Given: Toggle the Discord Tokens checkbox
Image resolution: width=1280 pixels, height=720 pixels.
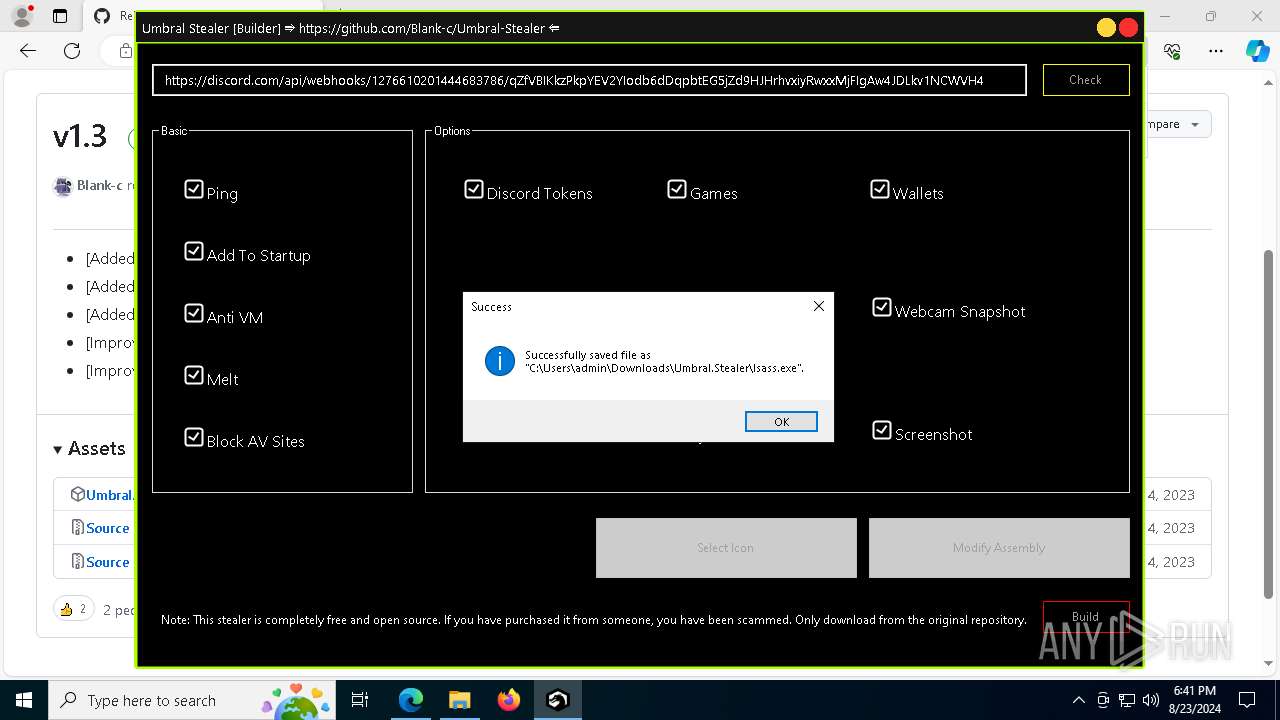Looking at the screenshot, I should tap(474, 189).
